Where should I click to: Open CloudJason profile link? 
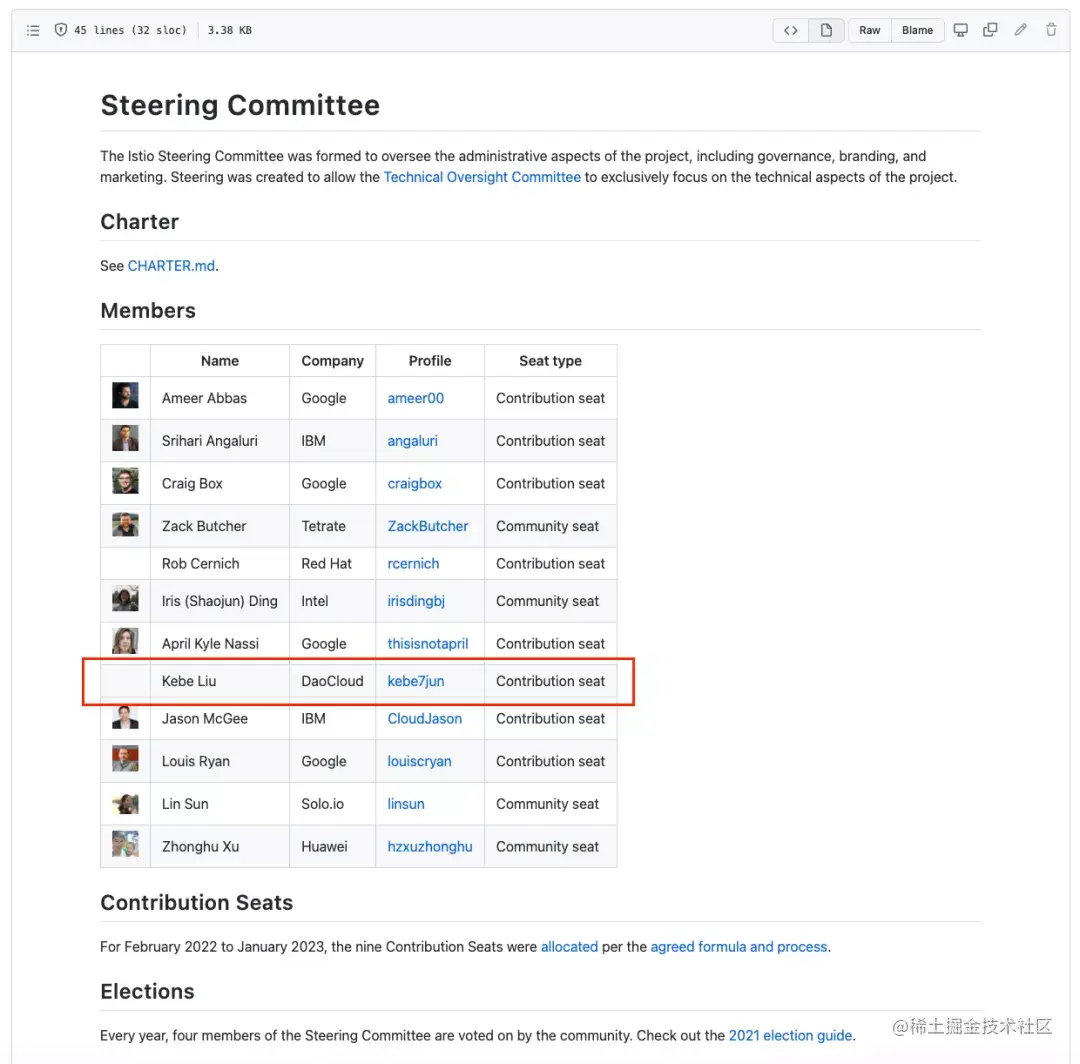(424, 718)
